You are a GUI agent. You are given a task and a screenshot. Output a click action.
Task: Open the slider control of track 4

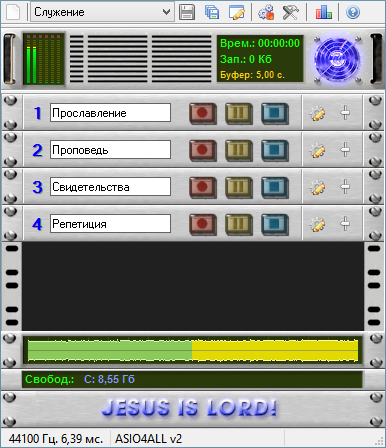click(x=345, y=224)
